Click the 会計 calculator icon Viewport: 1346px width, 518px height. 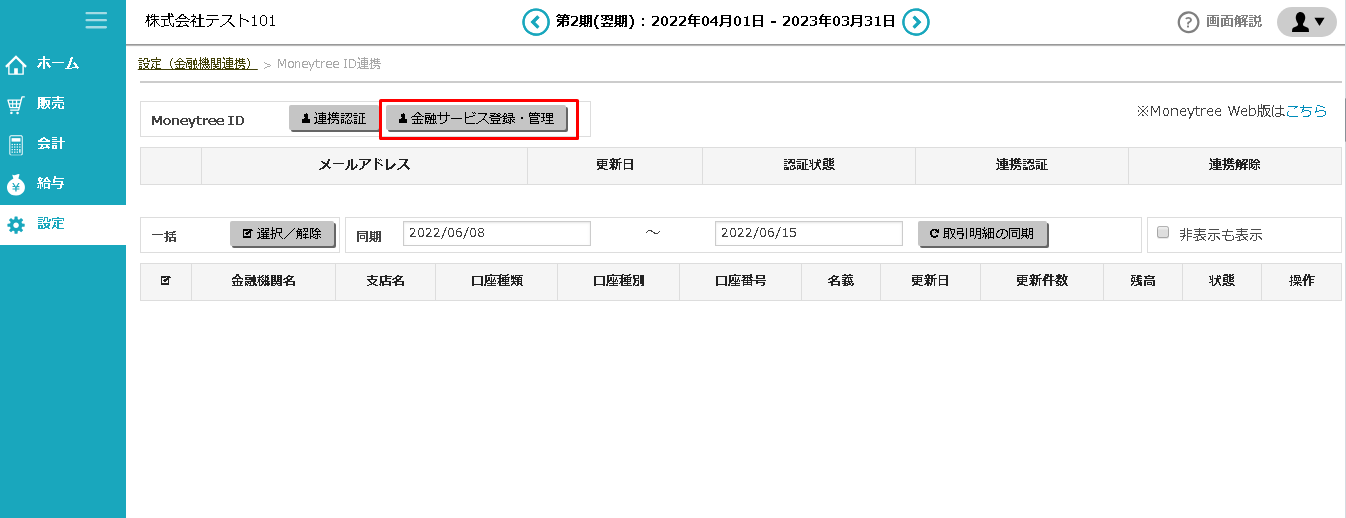(x=16, y=145)
